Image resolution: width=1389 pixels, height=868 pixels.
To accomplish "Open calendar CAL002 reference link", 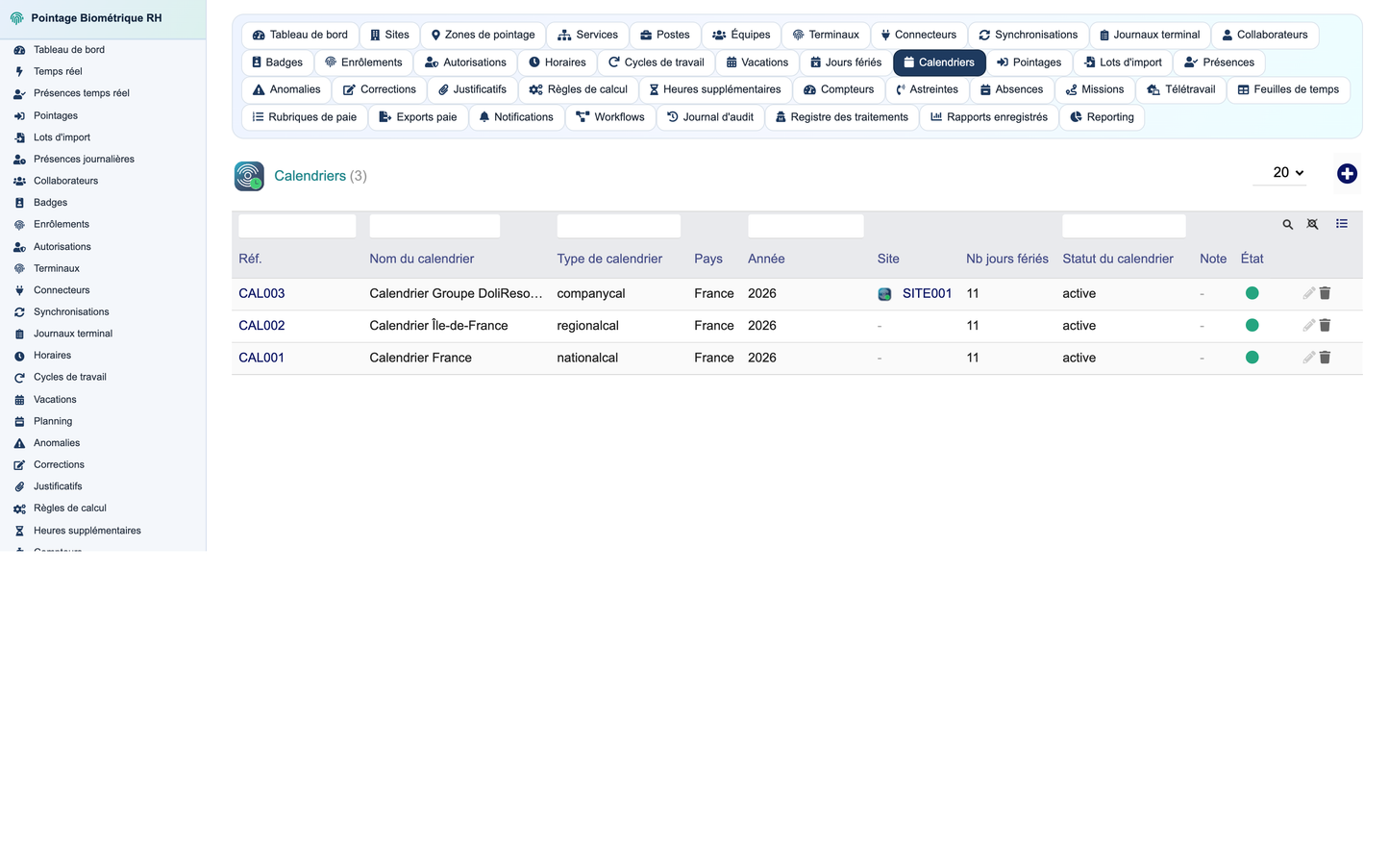I will (x=261, y=326).
